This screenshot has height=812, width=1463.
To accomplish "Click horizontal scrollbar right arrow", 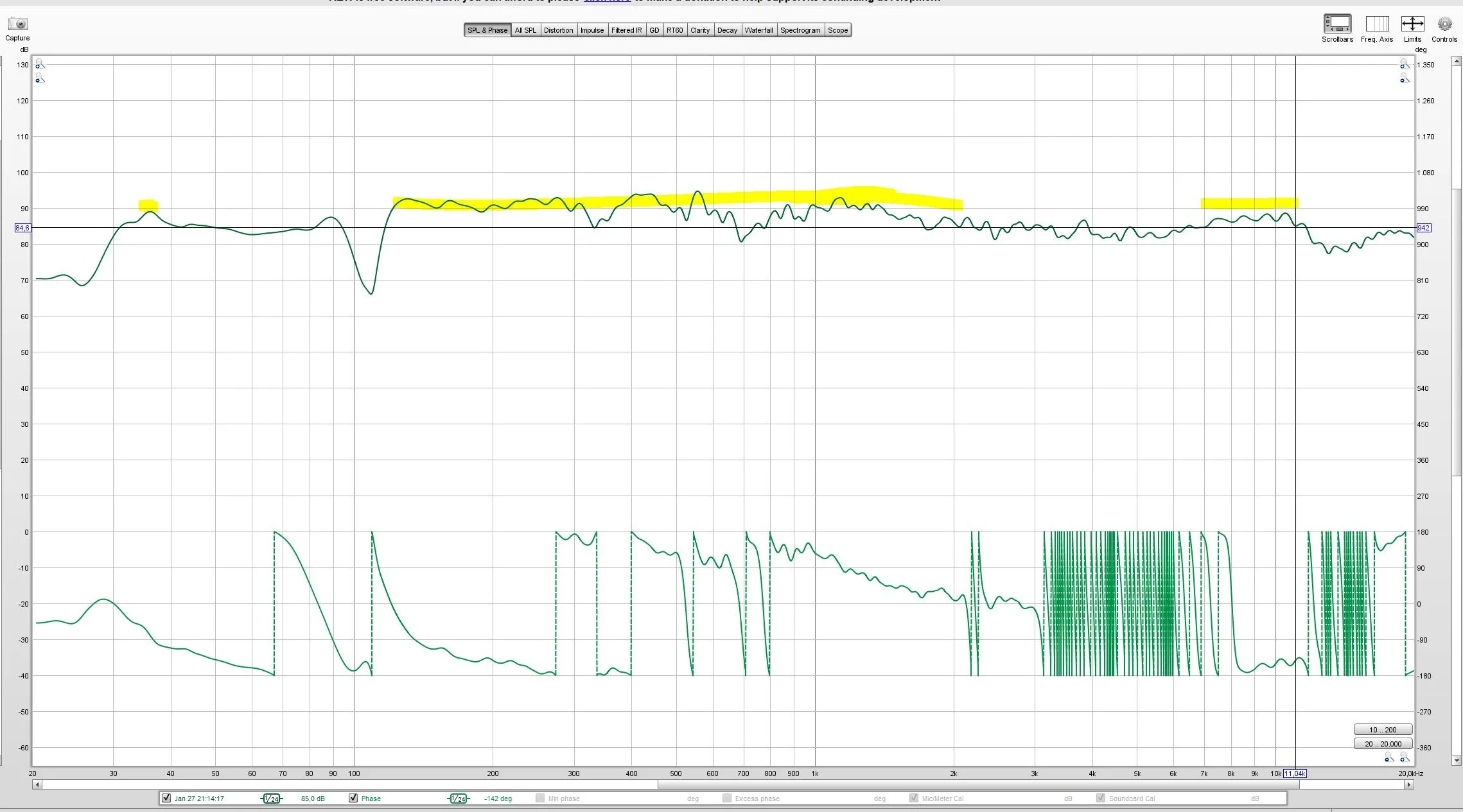I will tap(1409, 784).
